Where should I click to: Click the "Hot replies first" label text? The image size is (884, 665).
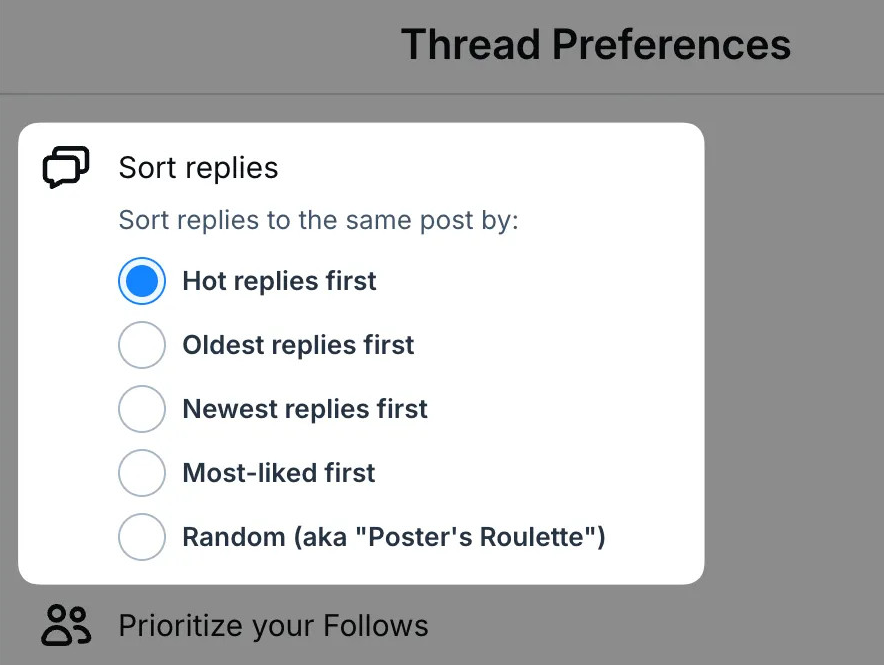(279, 281)
